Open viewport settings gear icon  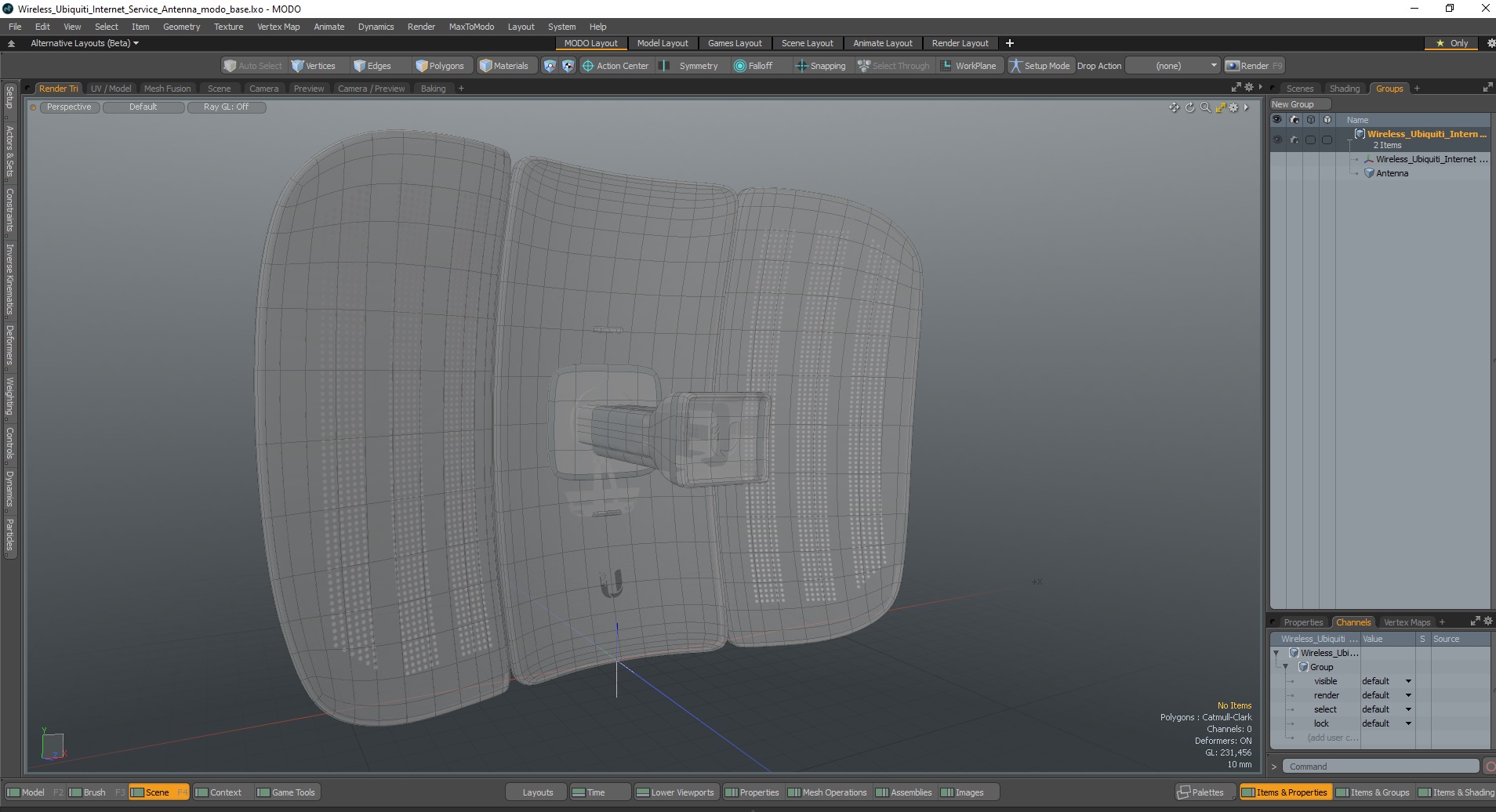1233,107
